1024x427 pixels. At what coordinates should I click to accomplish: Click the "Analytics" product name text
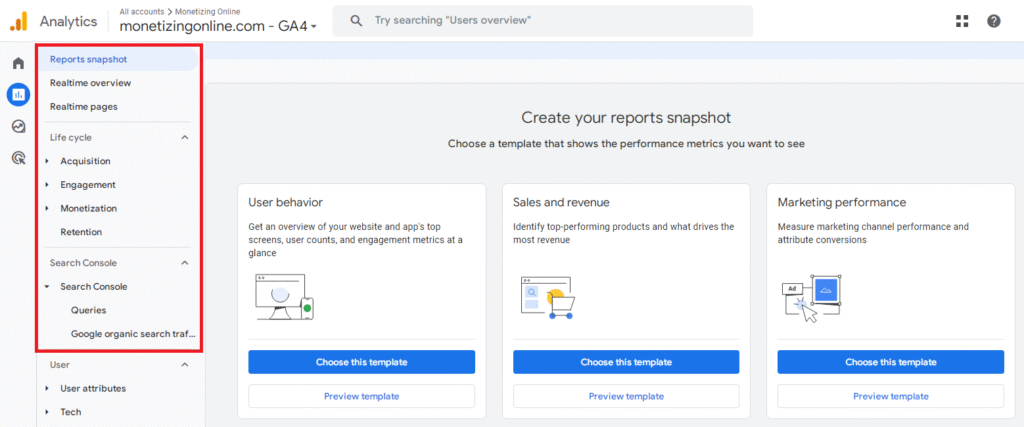pyautogui.click(x=68, y=21)
